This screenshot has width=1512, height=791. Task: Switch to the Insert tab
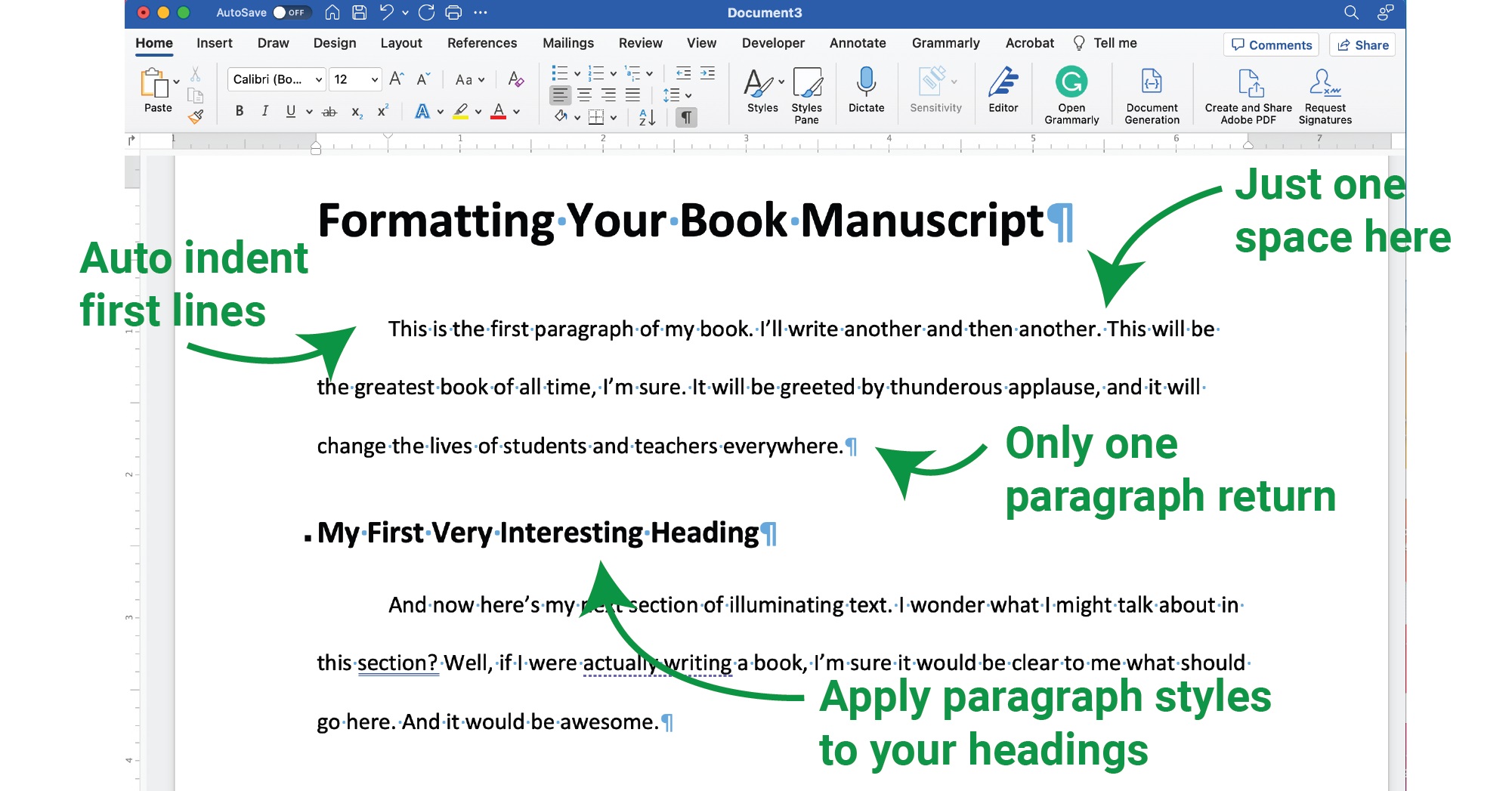click(215, 43)
